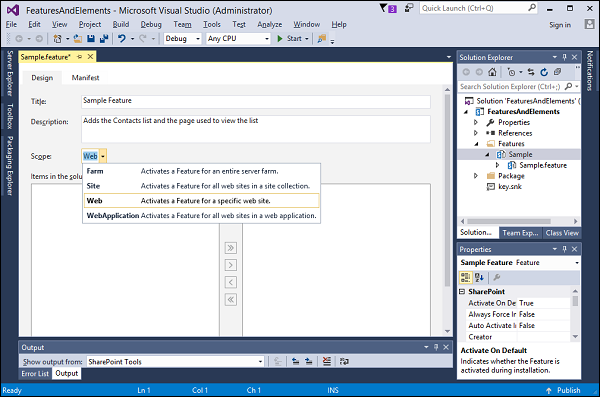Open the Show output from dropdown

175,361
